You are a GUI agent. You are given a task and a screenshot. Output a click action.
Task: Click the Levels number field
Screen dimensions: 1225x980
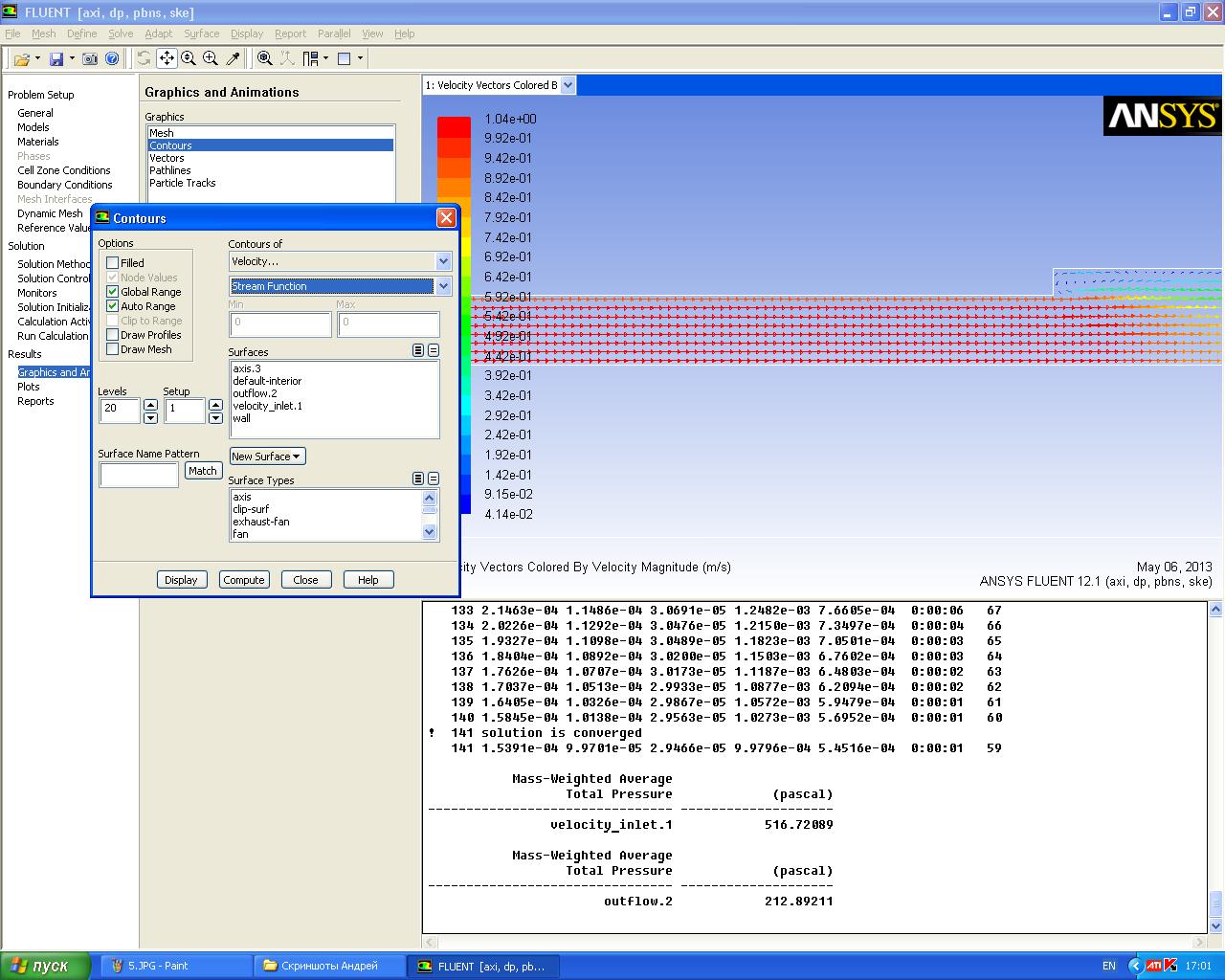point(121,411)
